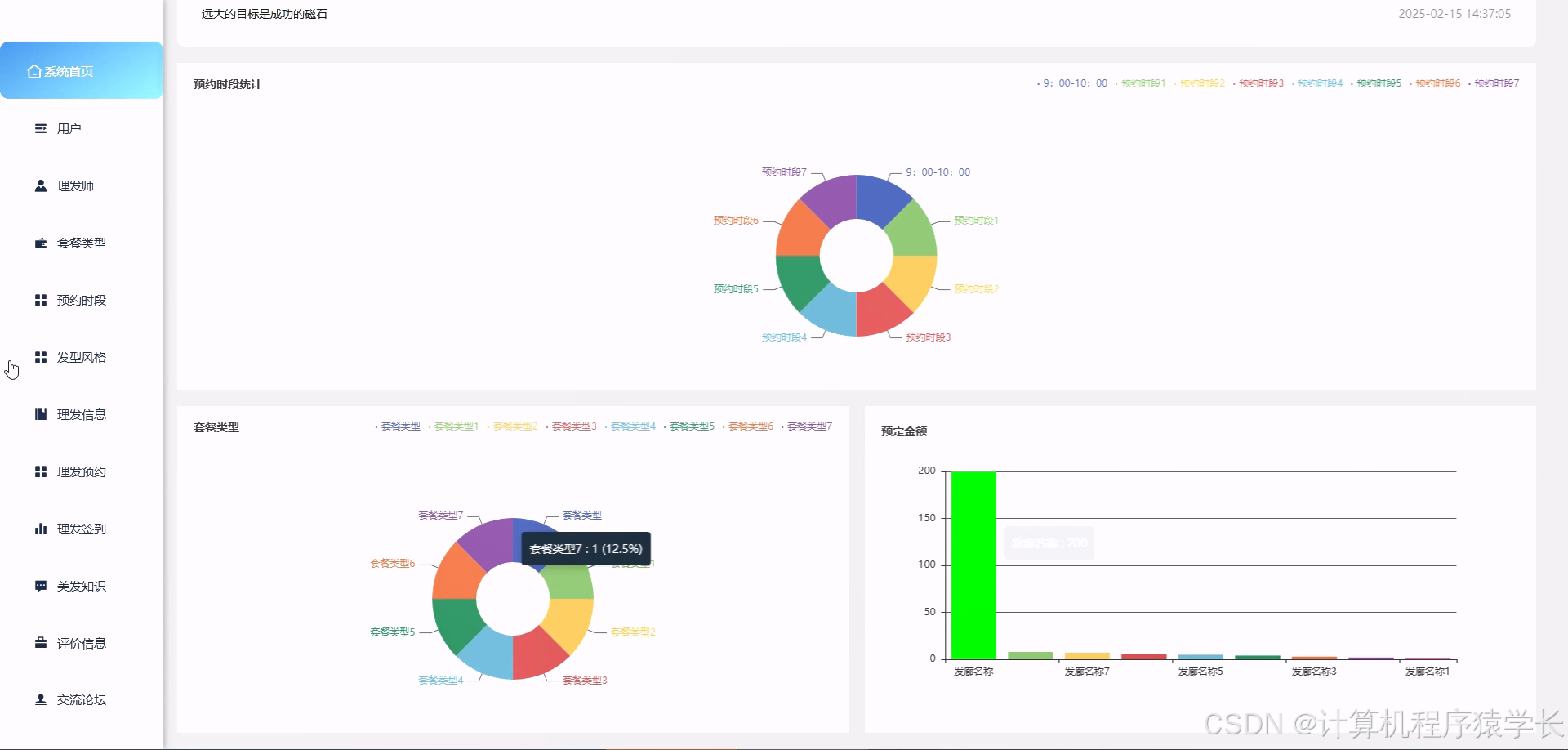Click the 发廊名称5 axis label
This screenshot has height=750, width=1568.
pos(1200,672)
